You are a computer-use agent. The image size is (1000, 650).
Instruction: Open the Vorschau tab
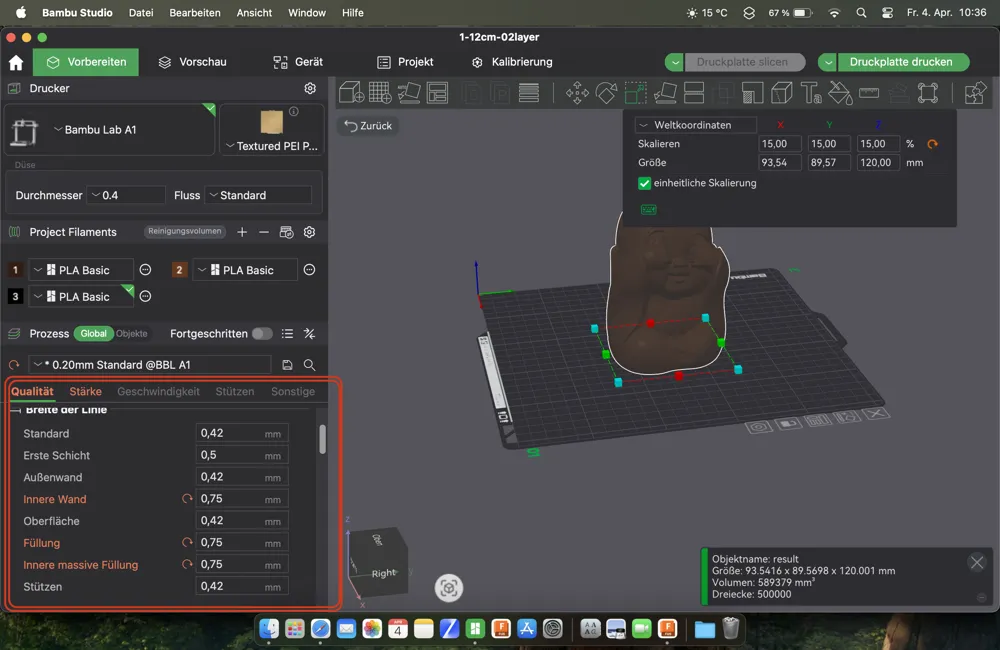(193, 62)
